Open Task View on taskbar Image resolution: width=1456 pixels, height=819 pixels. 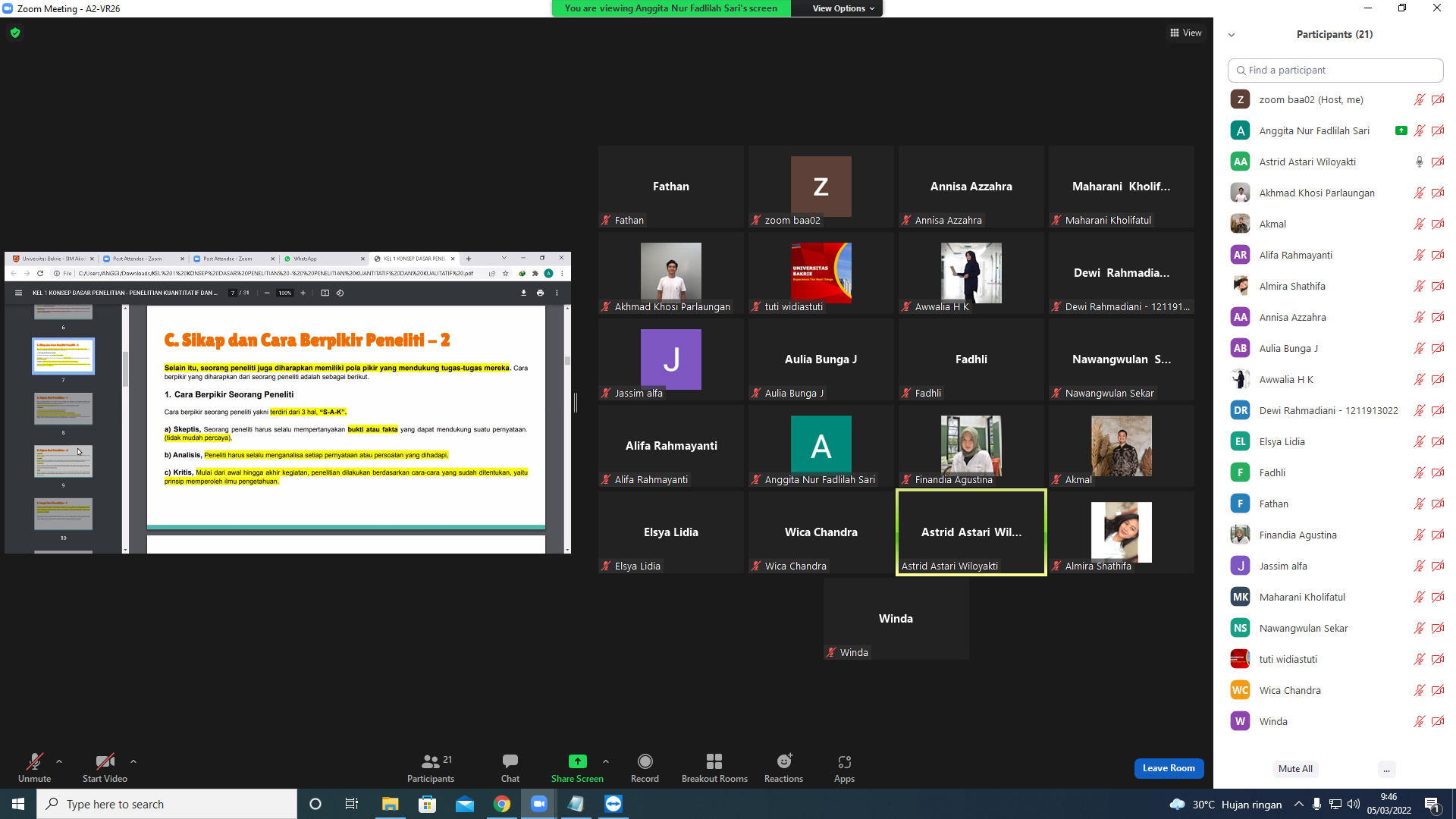tap(352, 804)
